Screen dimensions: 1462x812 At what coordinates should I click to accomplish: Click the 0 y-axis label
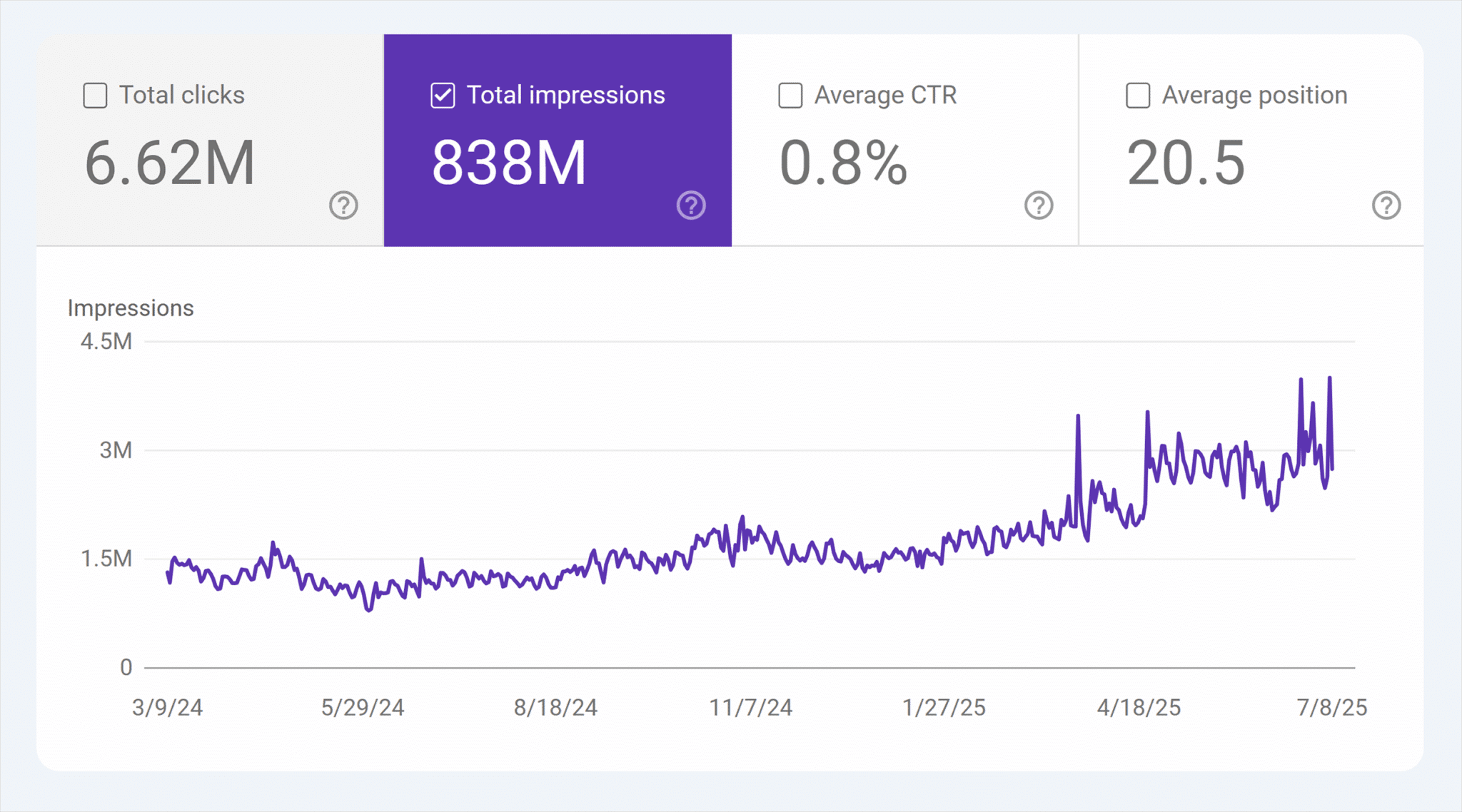point(126,668)
